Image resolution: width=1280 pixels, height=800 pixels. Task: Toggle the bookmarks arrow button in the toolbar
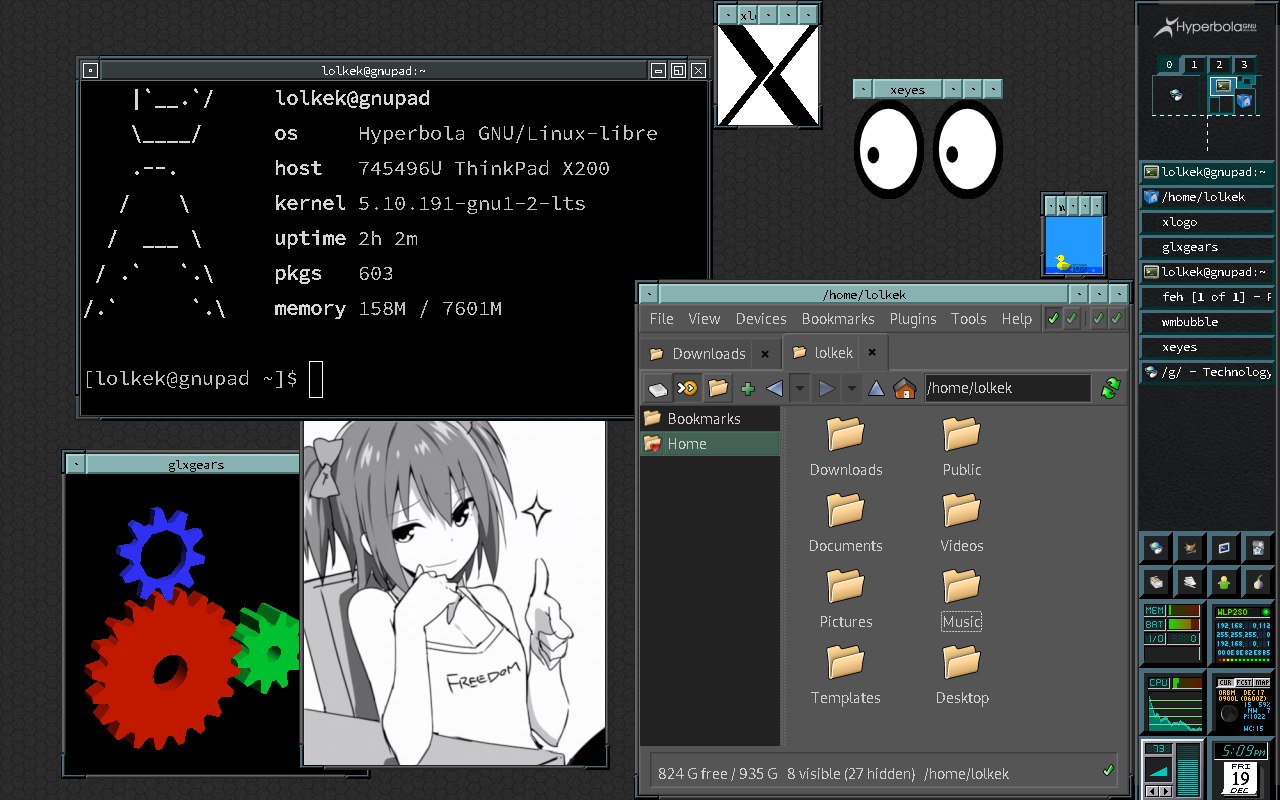coord(687,388)
